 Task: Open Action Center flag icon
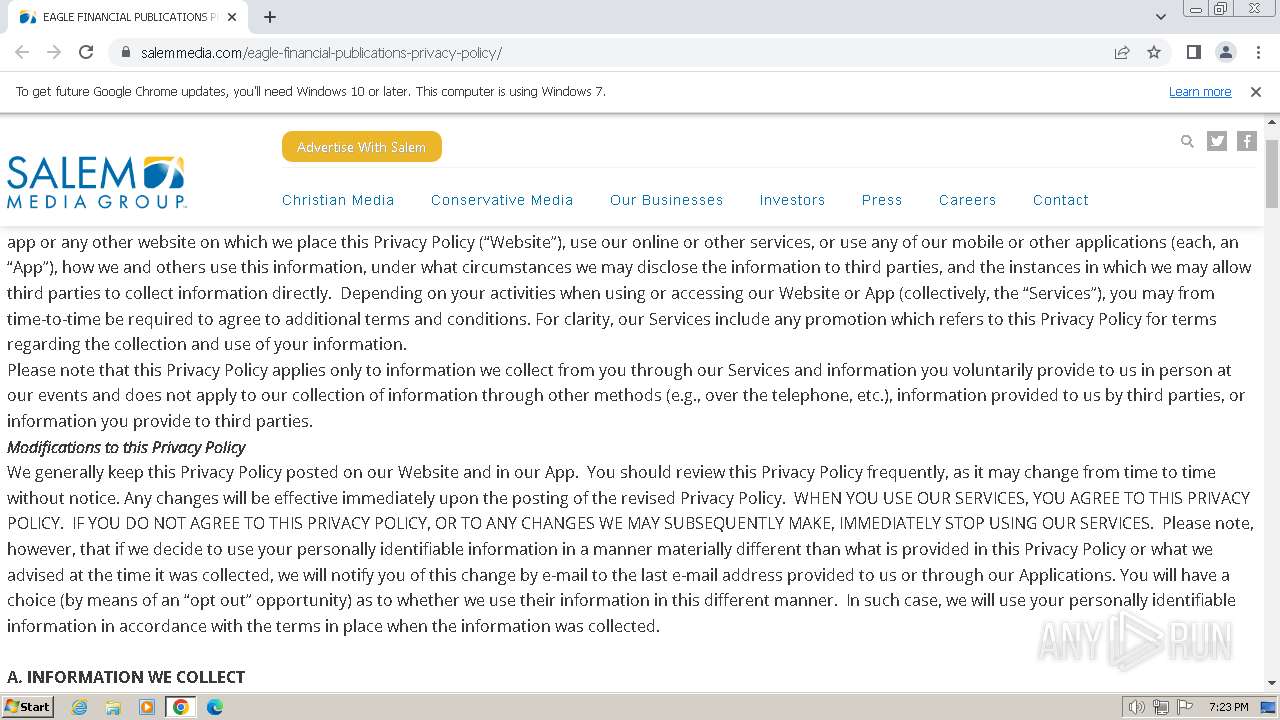pyautogui.click(x=1185, y=707)
